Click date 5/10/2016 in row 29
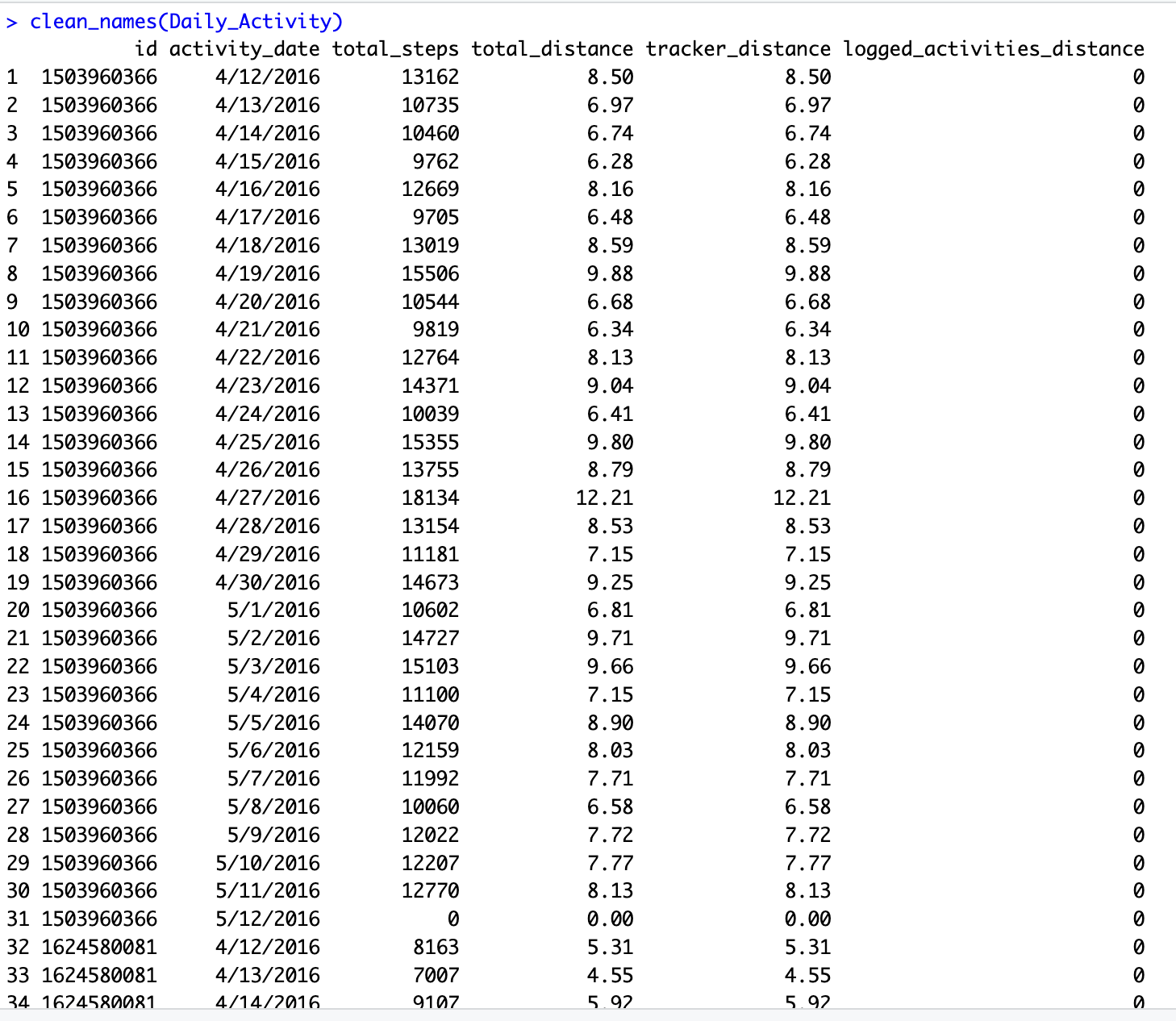This screenshot has width=1176, height=1021. coord(268,863)
